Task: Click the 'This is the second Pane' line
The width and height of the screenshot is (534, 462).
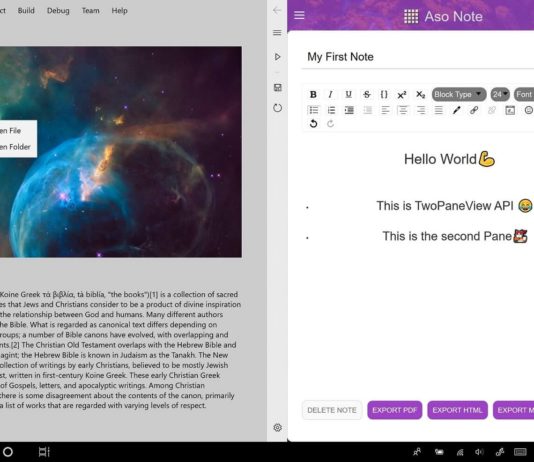Action: [455, 236]
